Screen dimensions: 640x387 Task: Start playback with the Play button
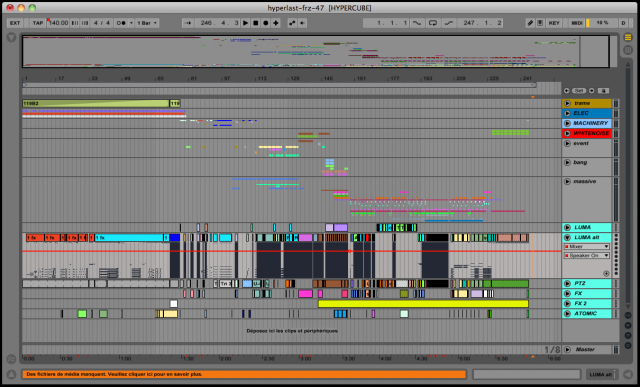(x=246, y=23)
